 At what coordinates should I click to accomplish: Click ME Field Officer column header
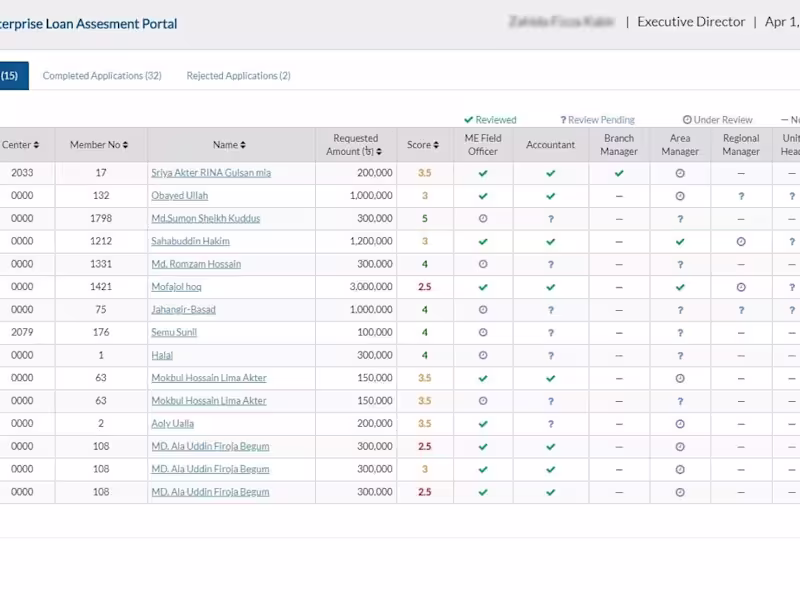483,145
